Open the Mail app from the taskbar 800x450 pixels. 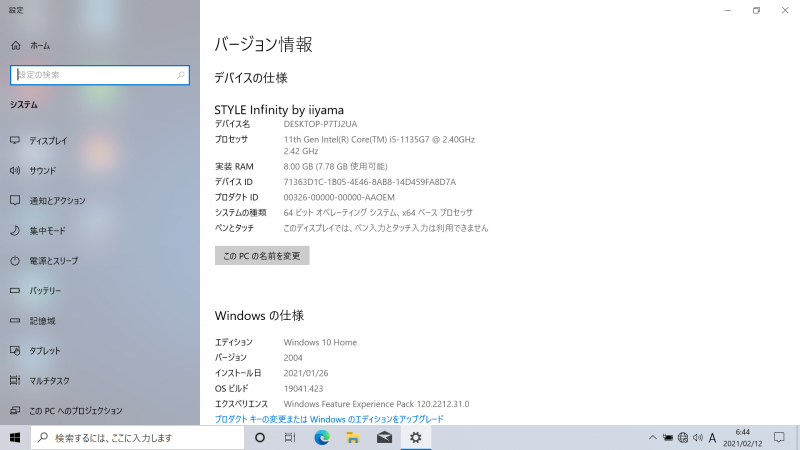pyautogui.click(x=385, y=438)
